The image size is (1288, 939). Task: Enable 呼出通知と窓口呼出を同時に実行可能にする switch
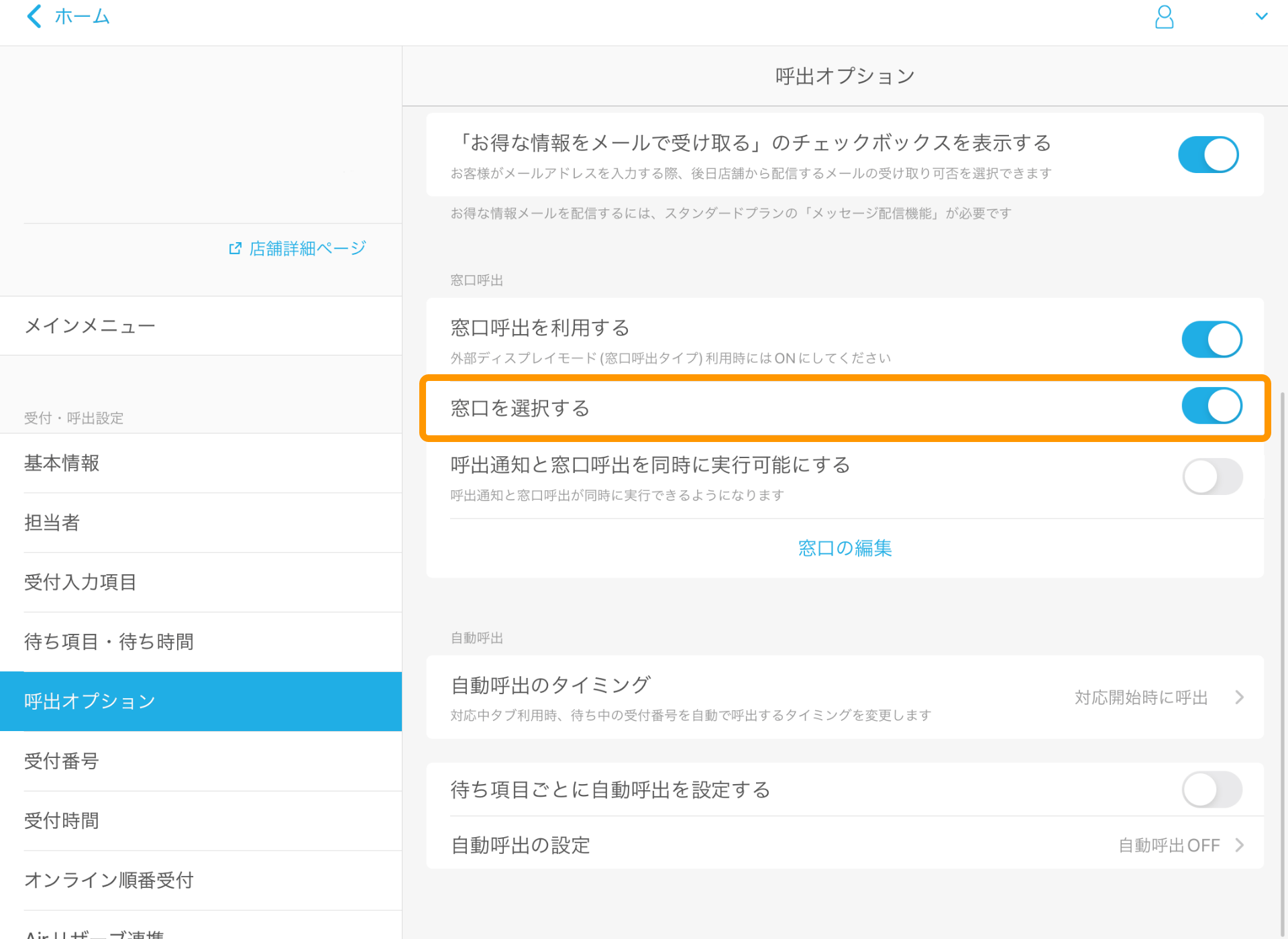pos(1212,477)
